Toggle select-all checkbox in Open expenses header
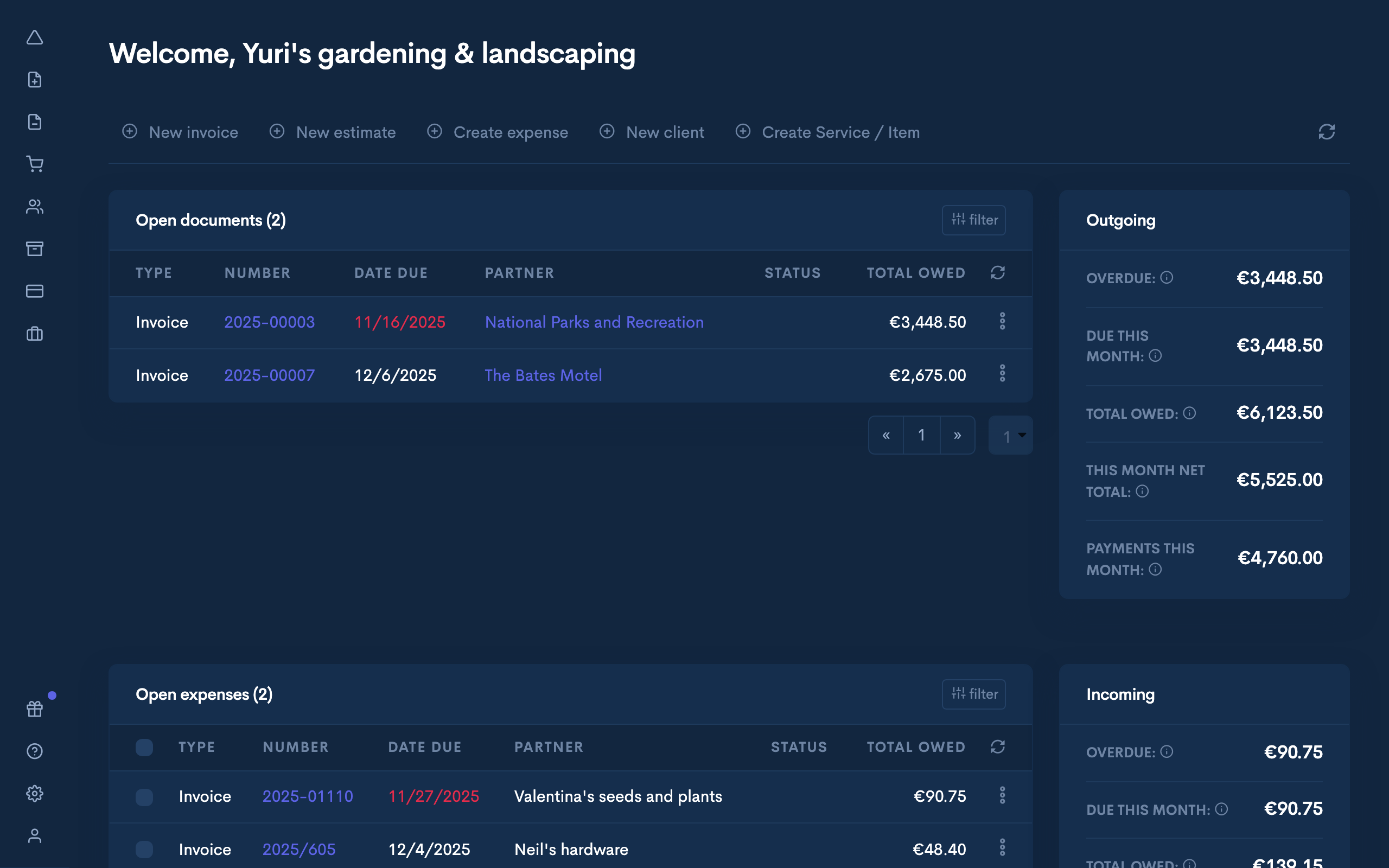Image resolution: width=1389 pixels, height=868 pixels. [144, 747]
